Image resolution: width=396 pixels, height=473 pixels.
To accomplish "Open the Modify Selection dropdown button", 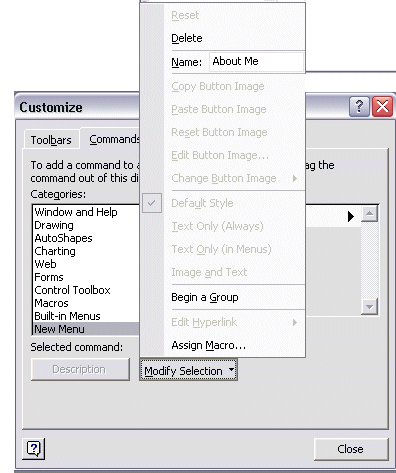I will 189,370.
